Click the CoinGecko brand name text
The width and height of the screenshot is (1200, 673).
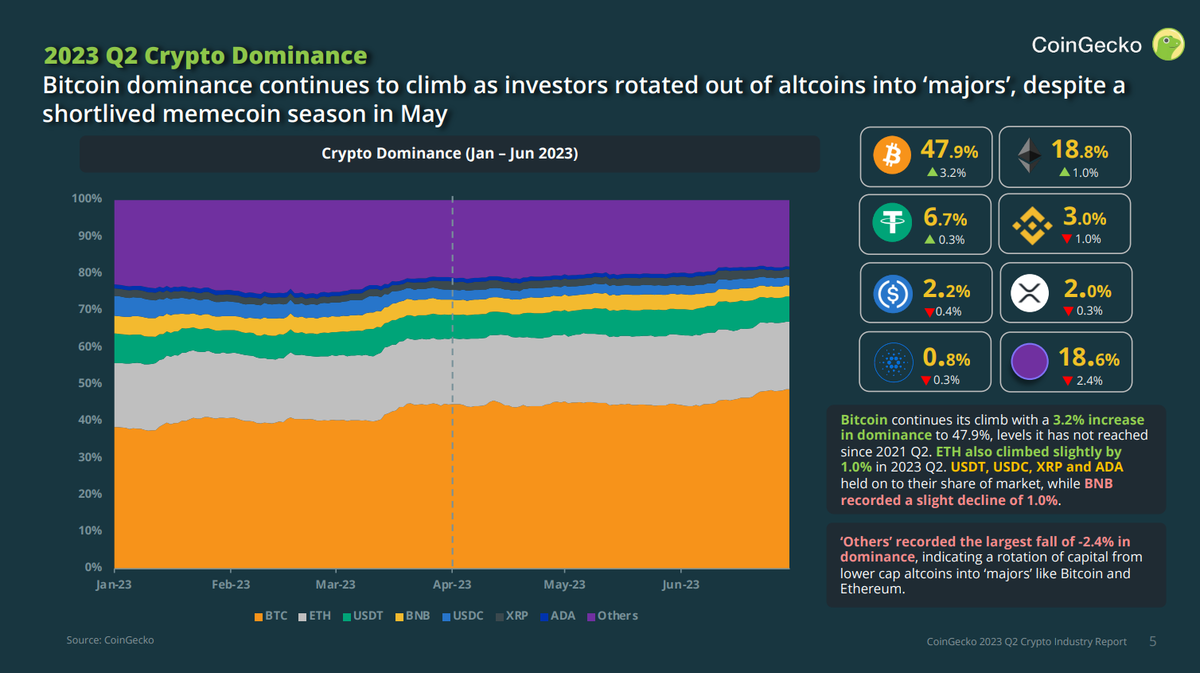pyautogui.click(x=1086, y=44)
